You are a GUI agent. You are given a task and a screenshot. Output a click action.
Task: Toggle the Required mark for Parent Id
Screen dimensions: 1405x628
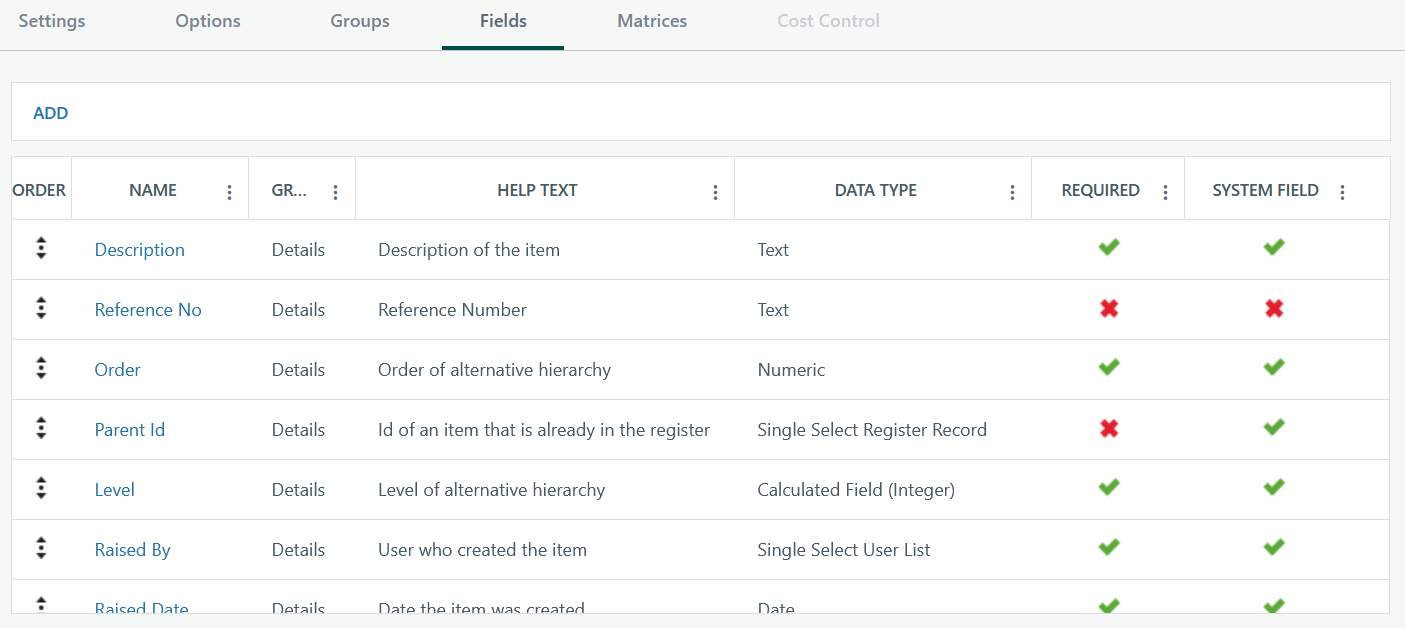point(1108,429)
